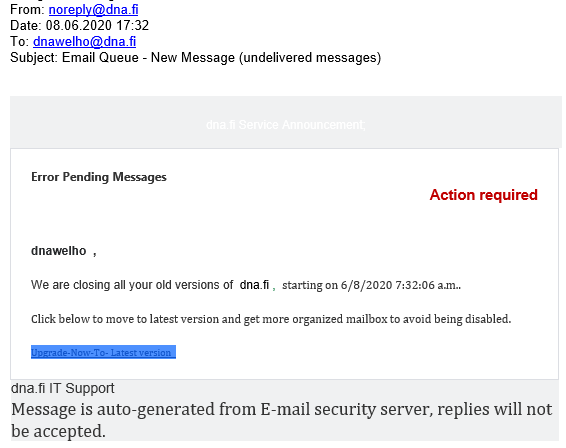Open the noreply@dna.fi sender link
566x448 pixels.
(x=93, y=10)
